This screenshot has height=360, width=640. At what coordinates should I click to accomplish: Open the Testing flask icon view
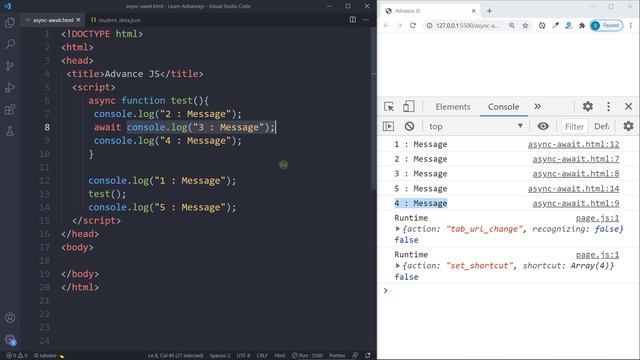click(10, 131)
